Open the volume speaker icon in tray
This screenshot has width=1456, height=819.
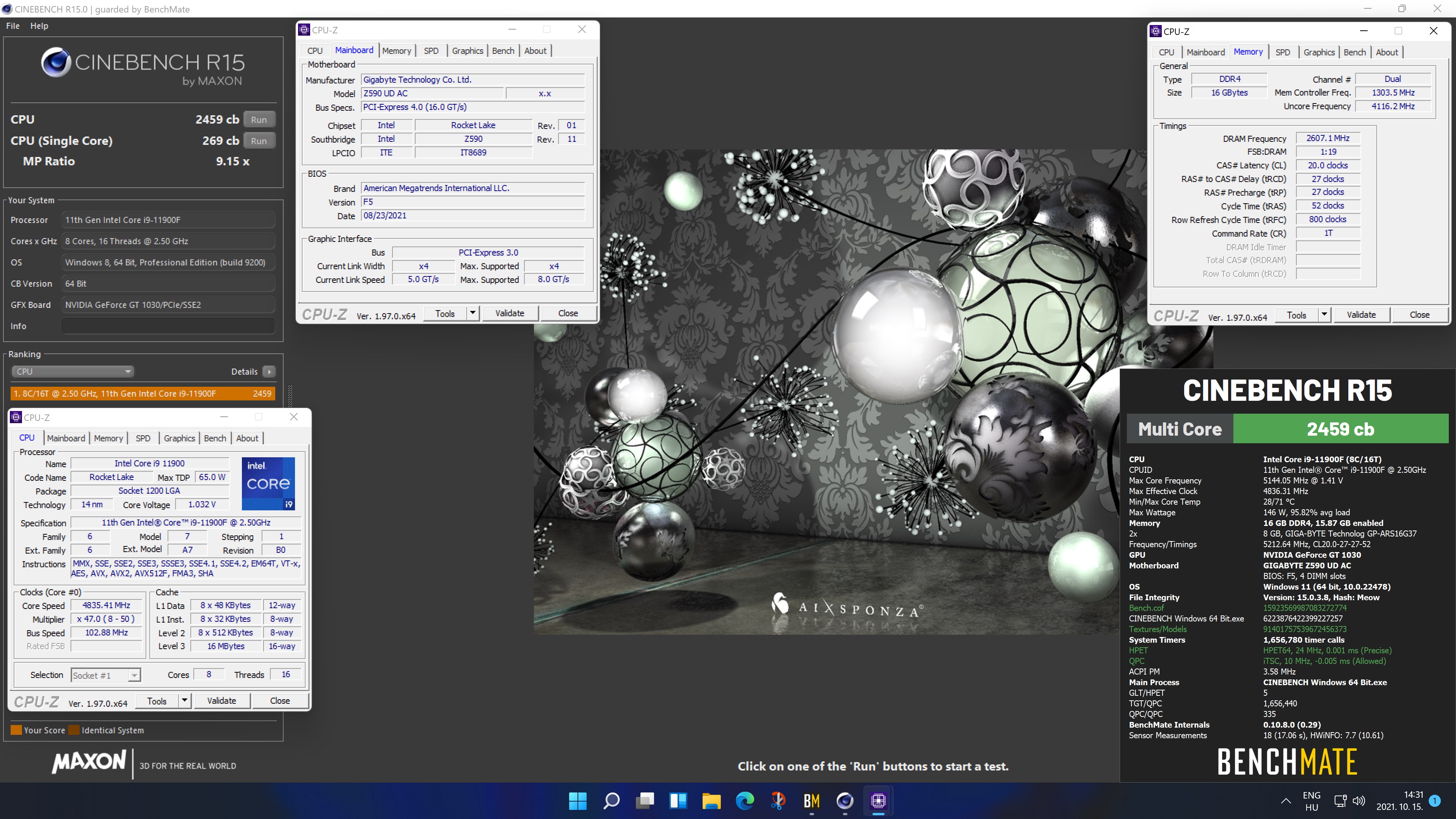(1359, 800)
